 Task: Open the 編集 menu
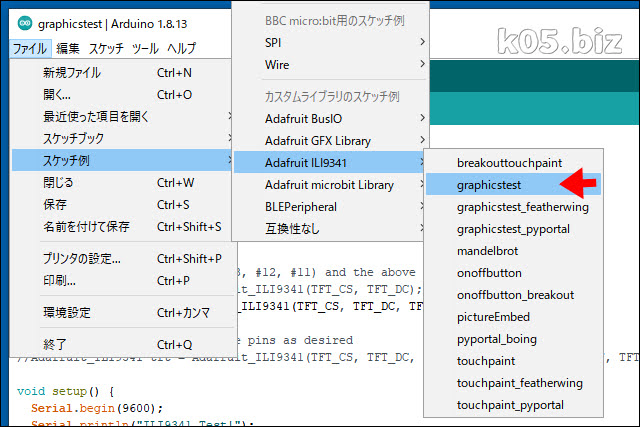click(x=68, y=49)
